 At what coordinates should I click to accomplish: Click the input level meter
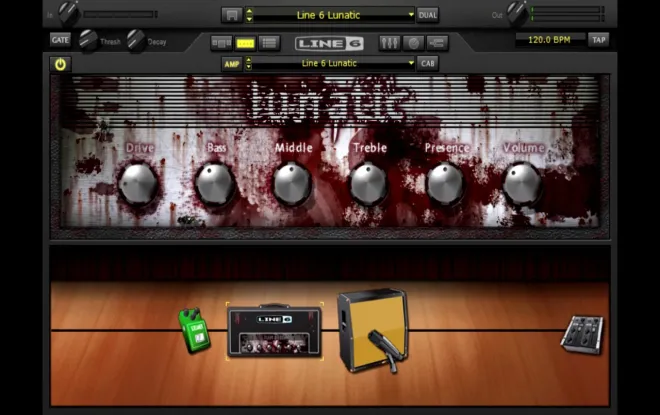click(120, 14)
